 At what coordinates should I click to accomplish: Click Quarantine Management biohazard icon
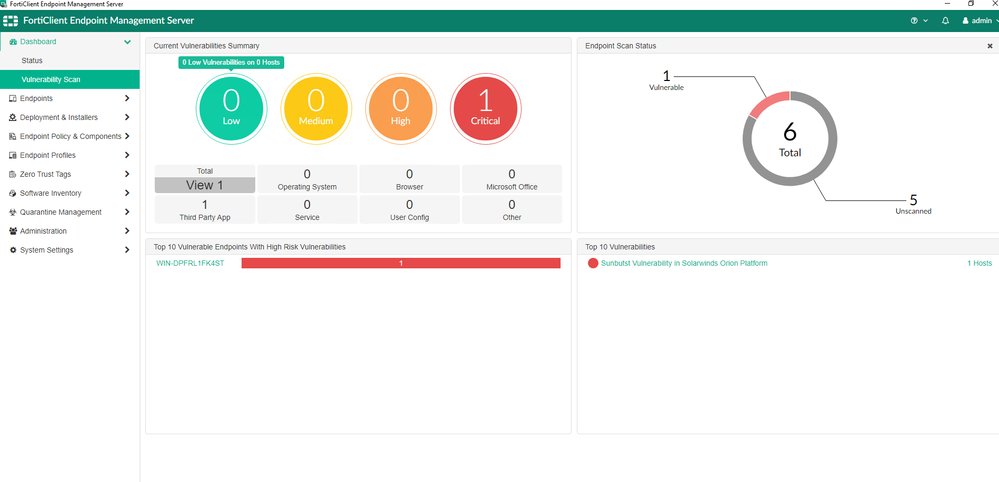[13, 212]
